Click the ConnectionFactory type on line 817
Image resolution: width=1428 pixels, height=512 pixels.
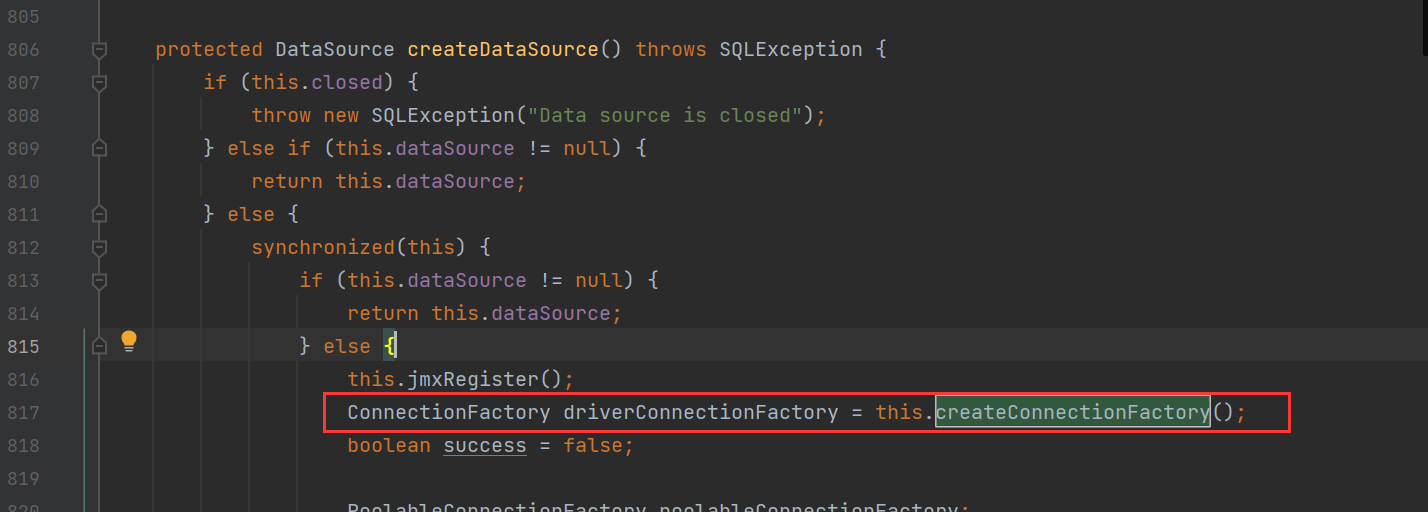[x=448, y=412]
